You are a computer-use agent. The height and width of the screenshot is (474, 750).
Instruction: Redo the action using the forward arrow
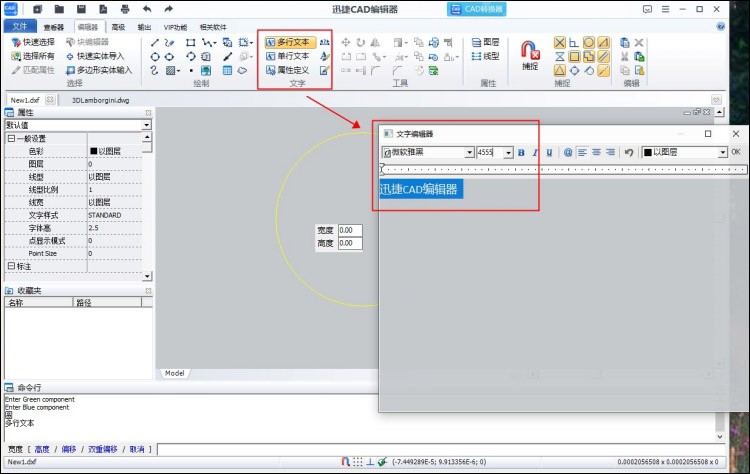pyautogui.click(x=168, y=9)
